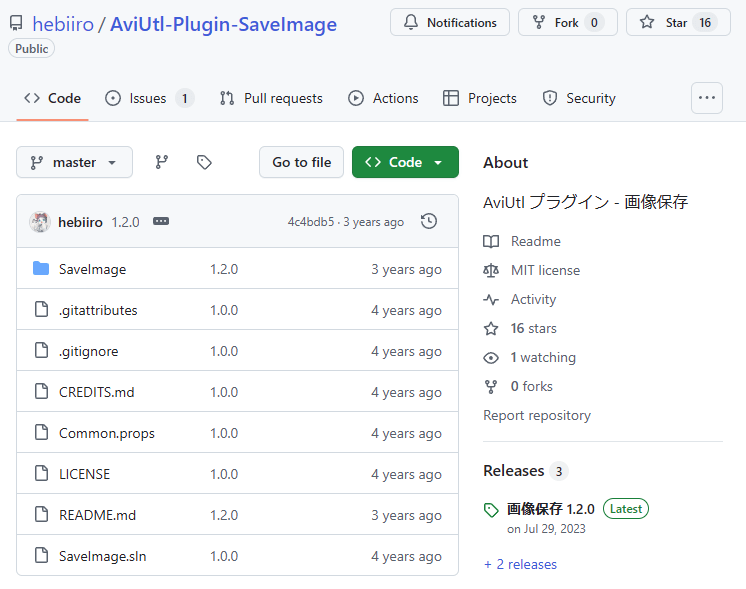The width and height of the screenshot is (746, 589).
Task: Open the master branch dropdown
Action: tap(74, 162)
